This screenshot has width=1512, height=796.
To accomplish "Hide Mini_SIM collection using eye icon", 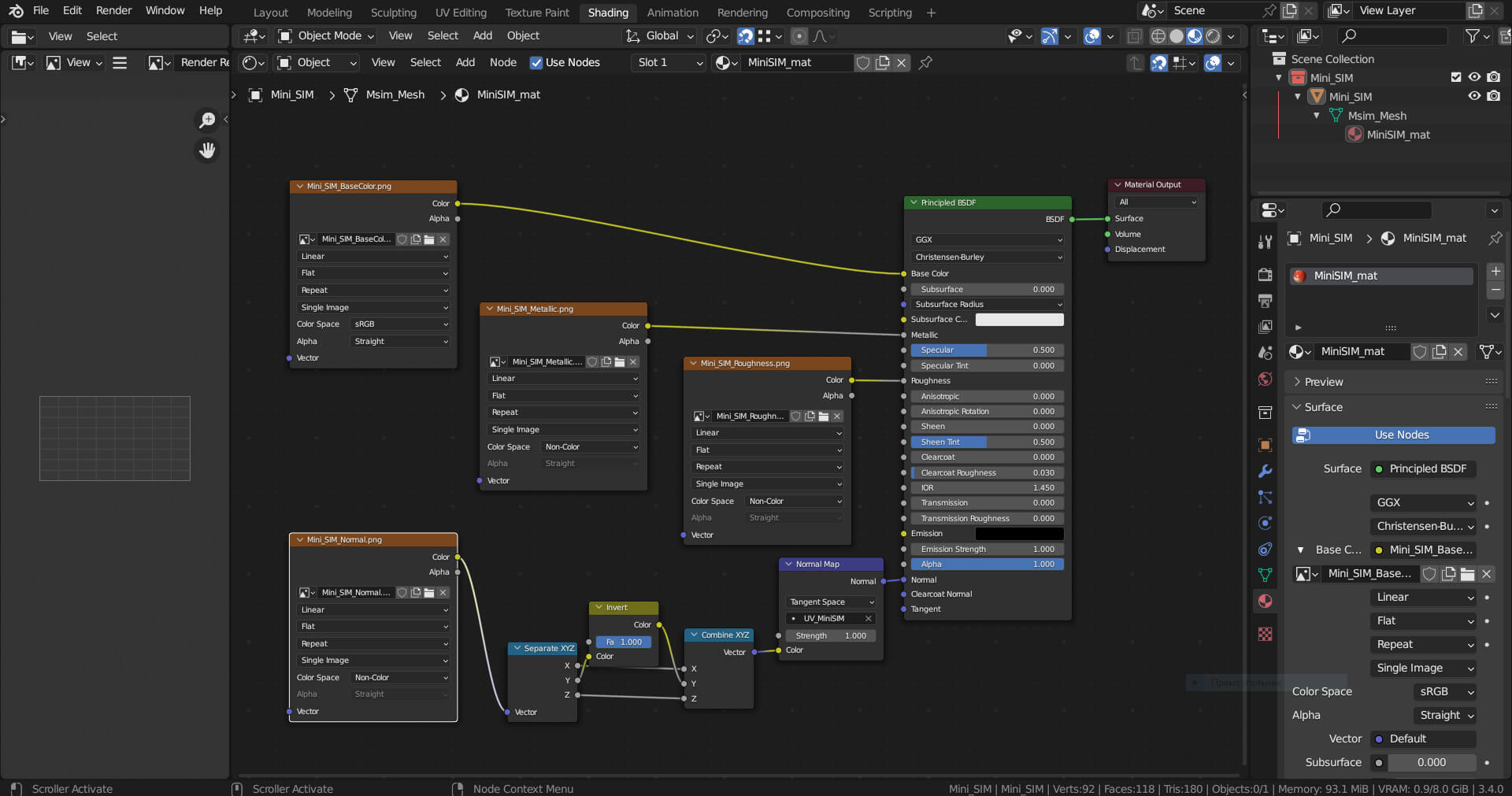I will [x=1474, y=77].
